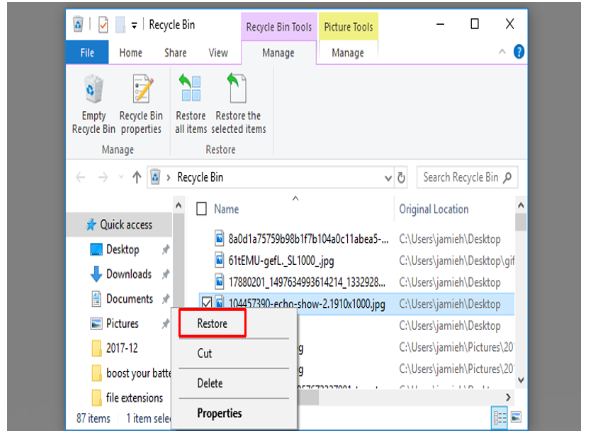Open the Help question mark icon
Screen dimensions: 589x431
point(519,52)
